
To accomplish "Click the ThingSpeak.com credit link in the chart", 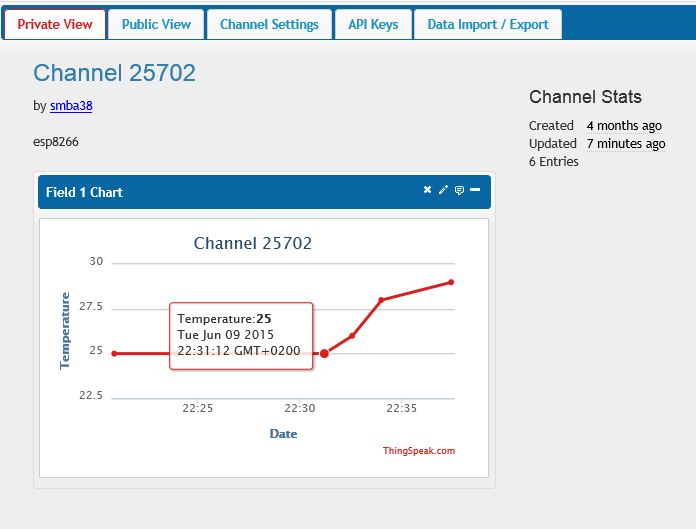I will click(418, 451).
